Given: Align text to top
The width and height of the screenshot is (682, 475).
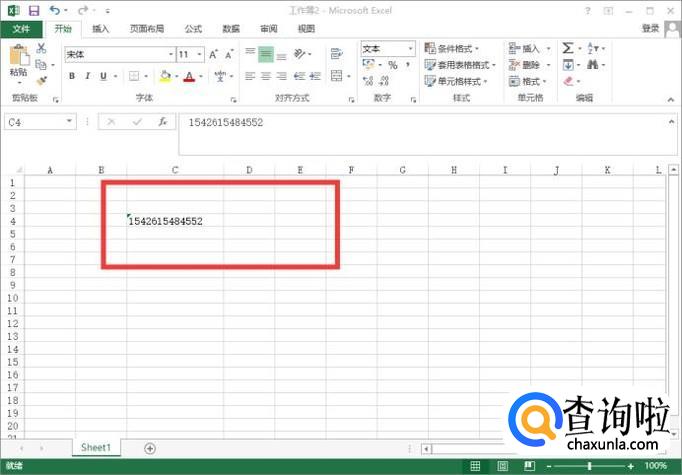Looking at the screenshot, I should (250, 54).
